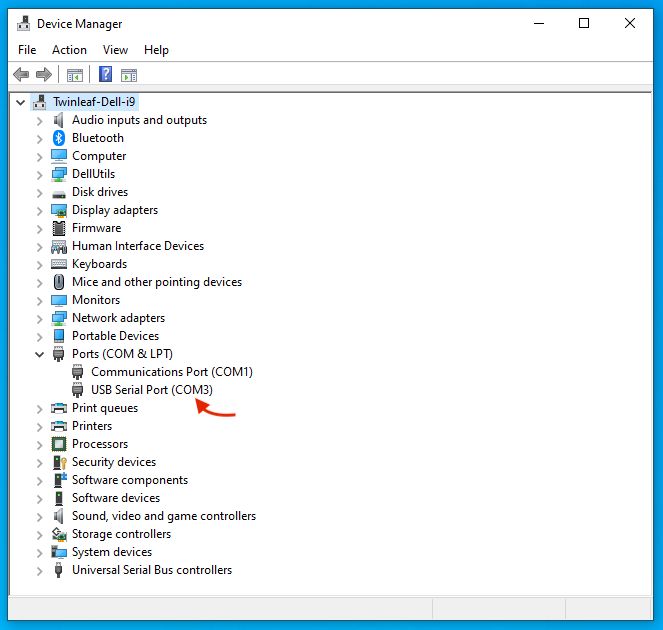The width and height of the screenshot is (663, 630).
Task: Click the Bluetooth category icon
Action: (59, 138)
